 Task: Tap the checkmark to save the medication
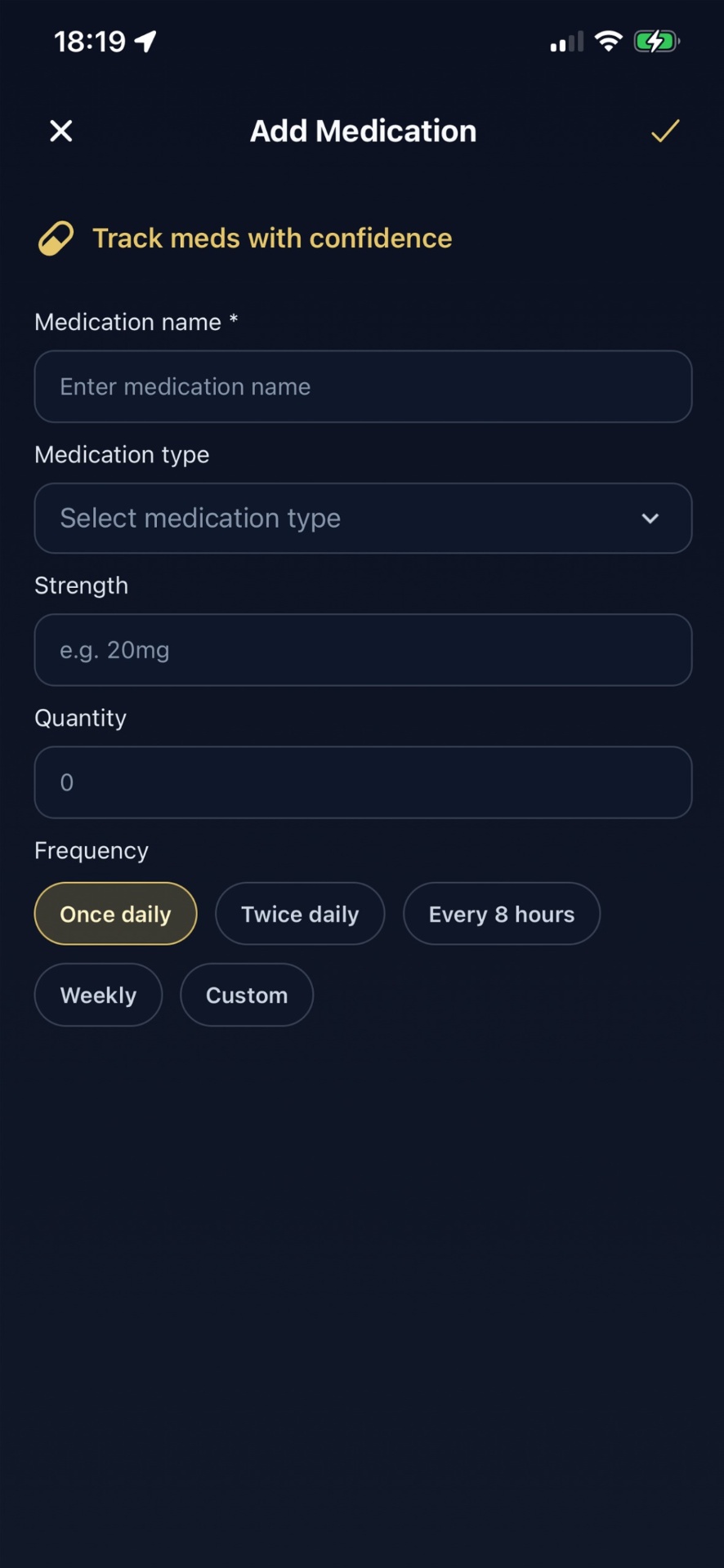tap(664, 131)
